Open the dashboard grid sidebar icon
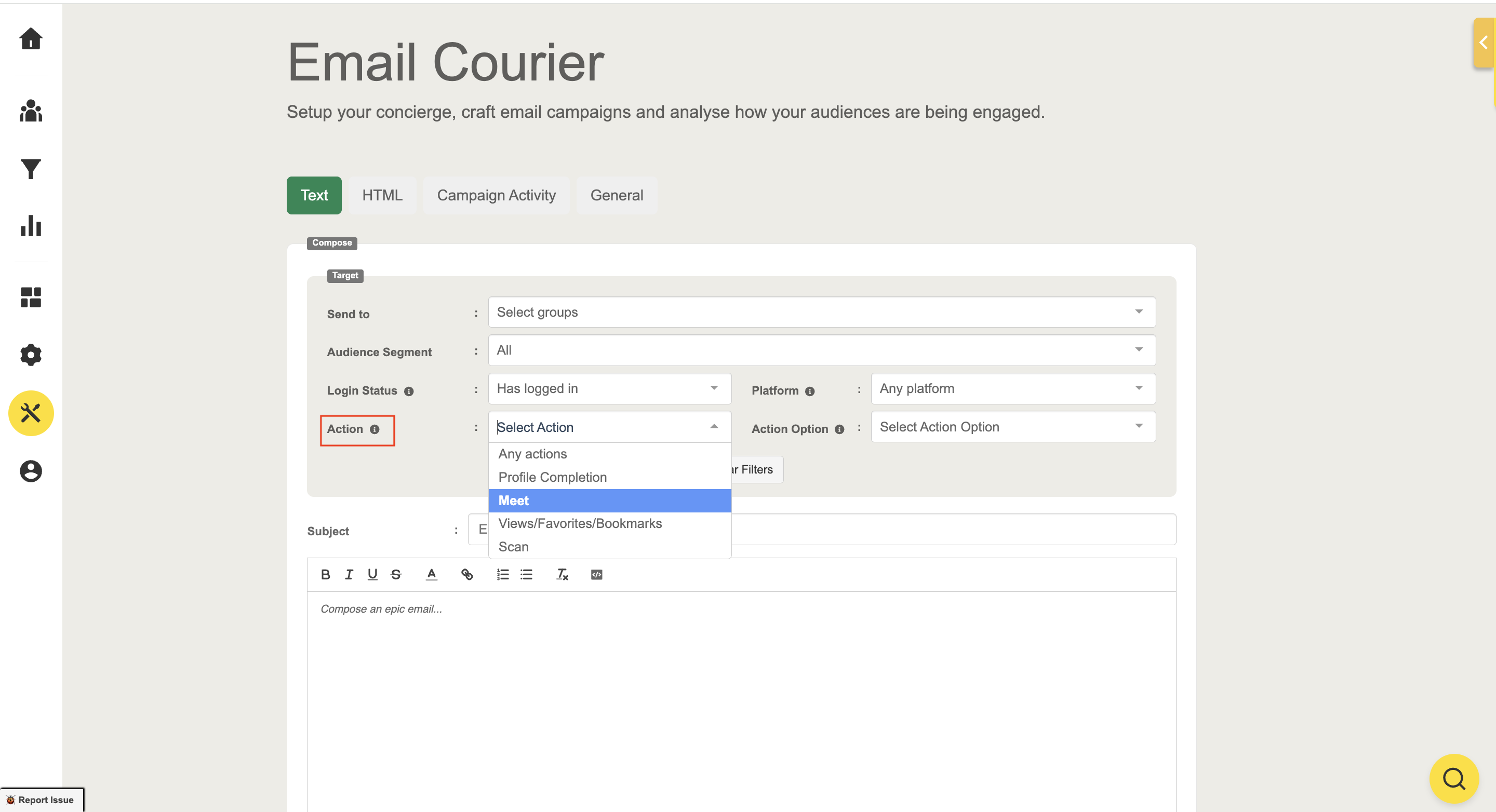The image size is (1496, 812). pyautogui.click(x=31, y=297)
